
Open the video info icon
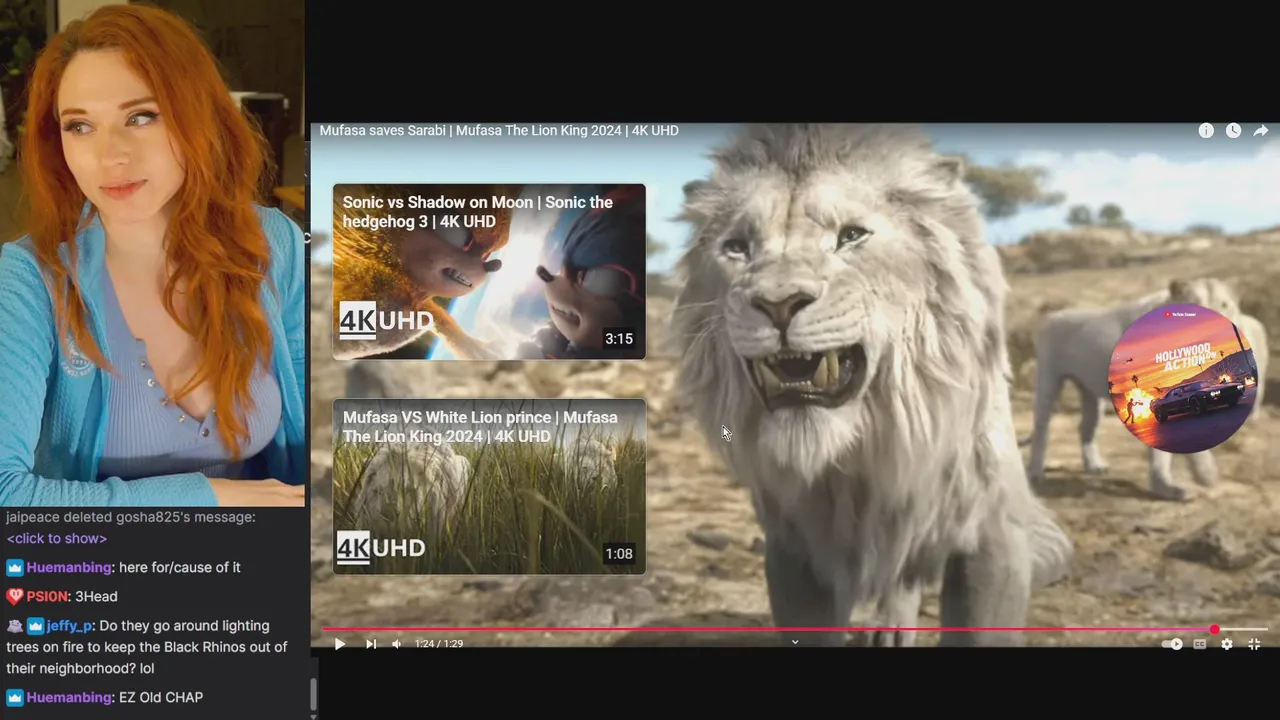pyautogui.click(x=1206, y=131)
